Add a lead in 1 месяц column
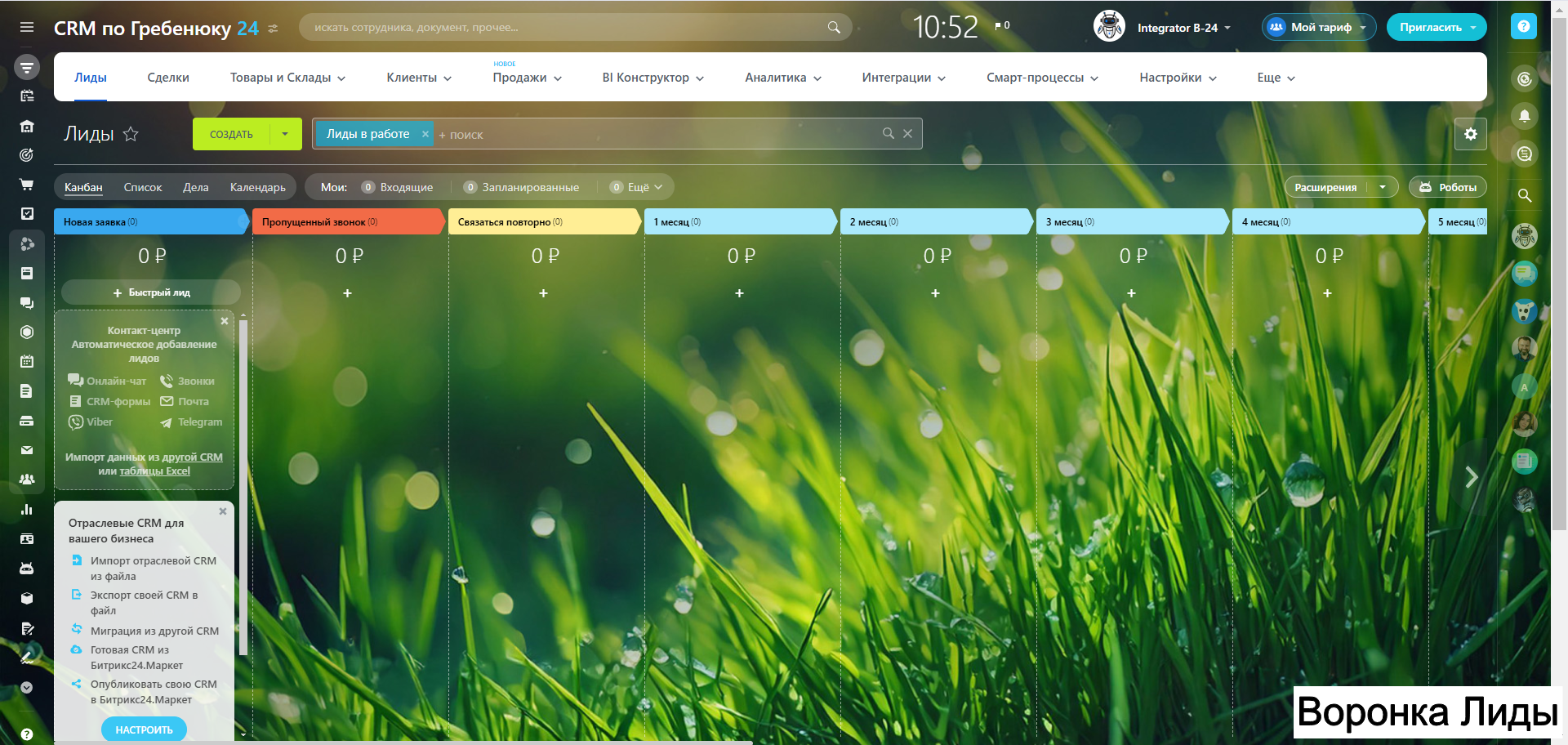This screenshot has height=745, width=1568. click(740, 293)
